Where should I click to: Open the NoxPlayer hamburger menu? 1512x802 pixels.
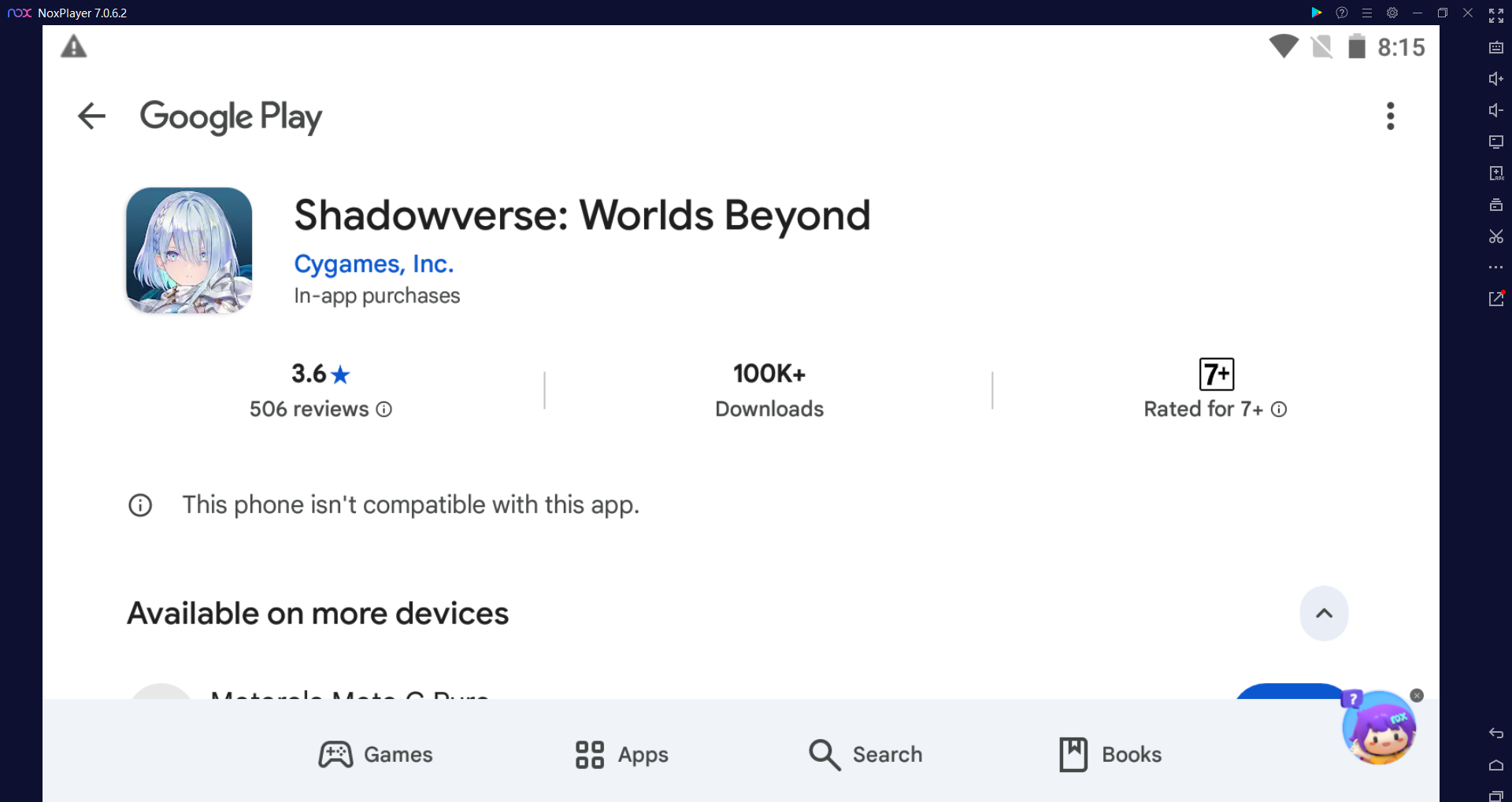tap(1367, 13)
